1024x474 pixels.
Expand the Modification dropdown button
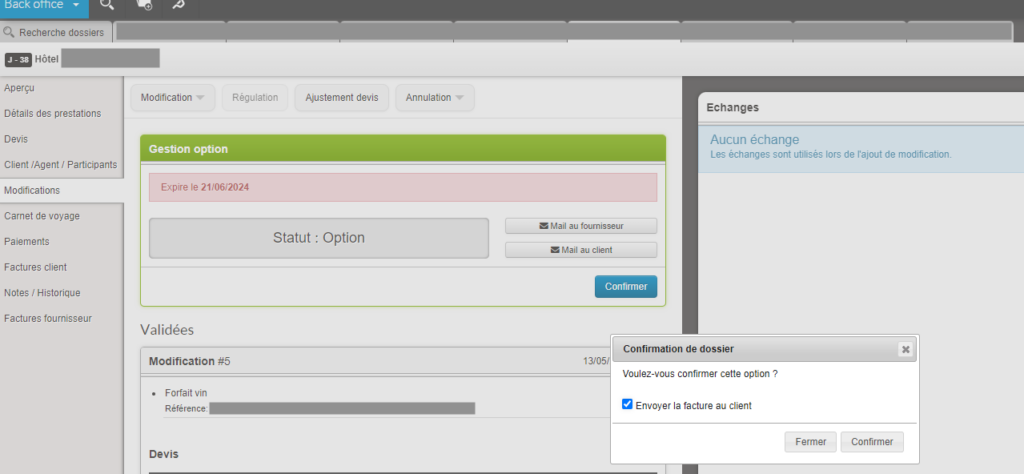(x=172, y=98)
